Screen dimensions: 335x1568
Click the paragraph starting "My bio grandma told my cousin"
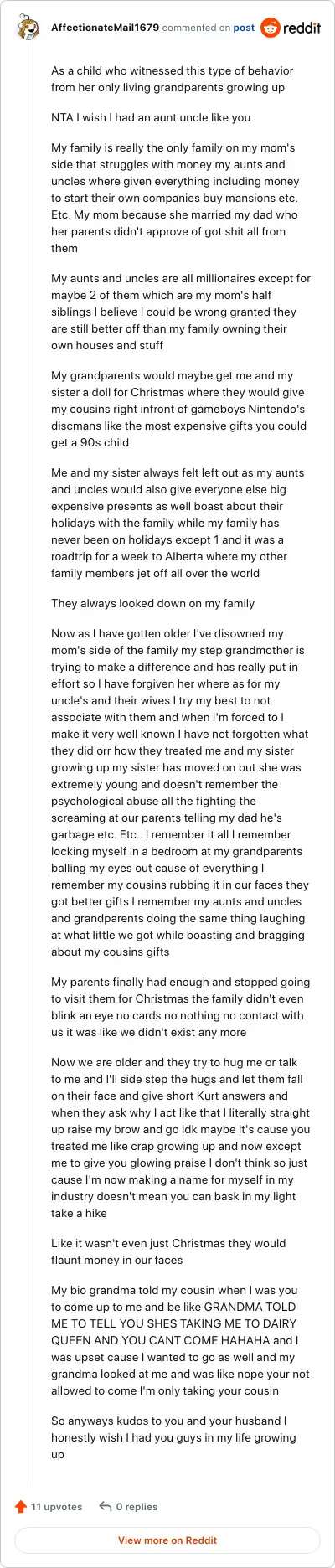coord(181,1340)
